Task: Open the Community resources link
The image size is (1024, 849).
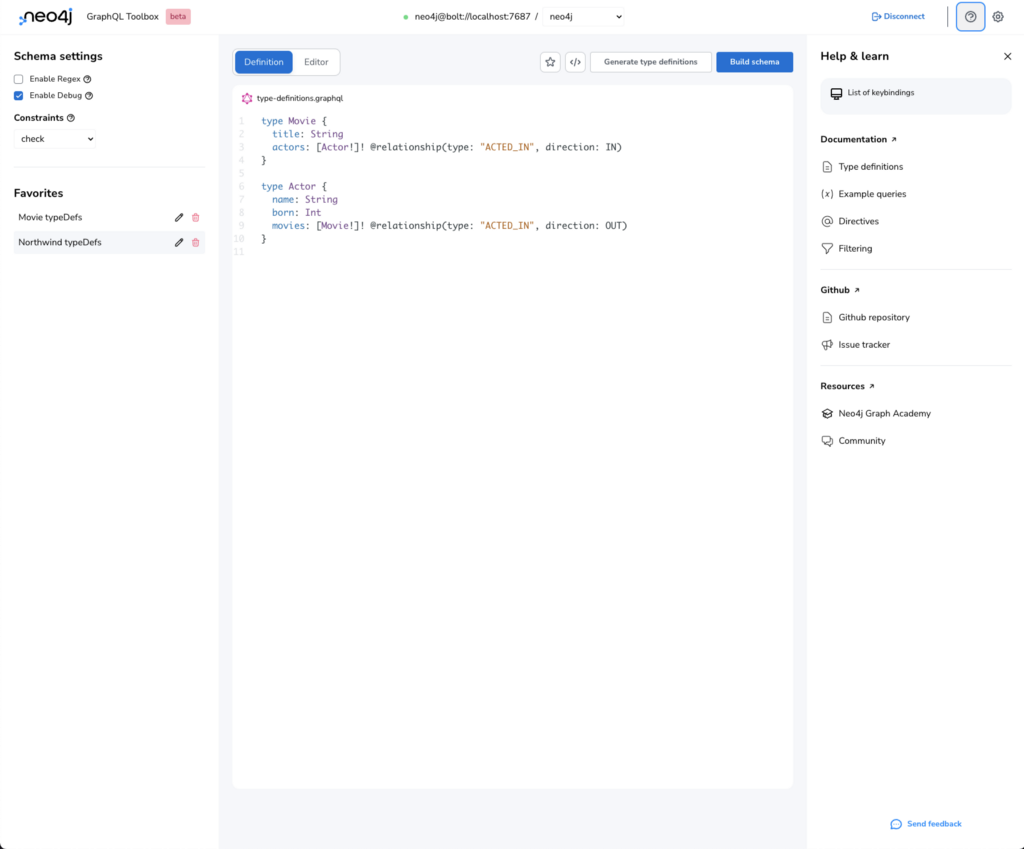Action: (x=862, y=441)
